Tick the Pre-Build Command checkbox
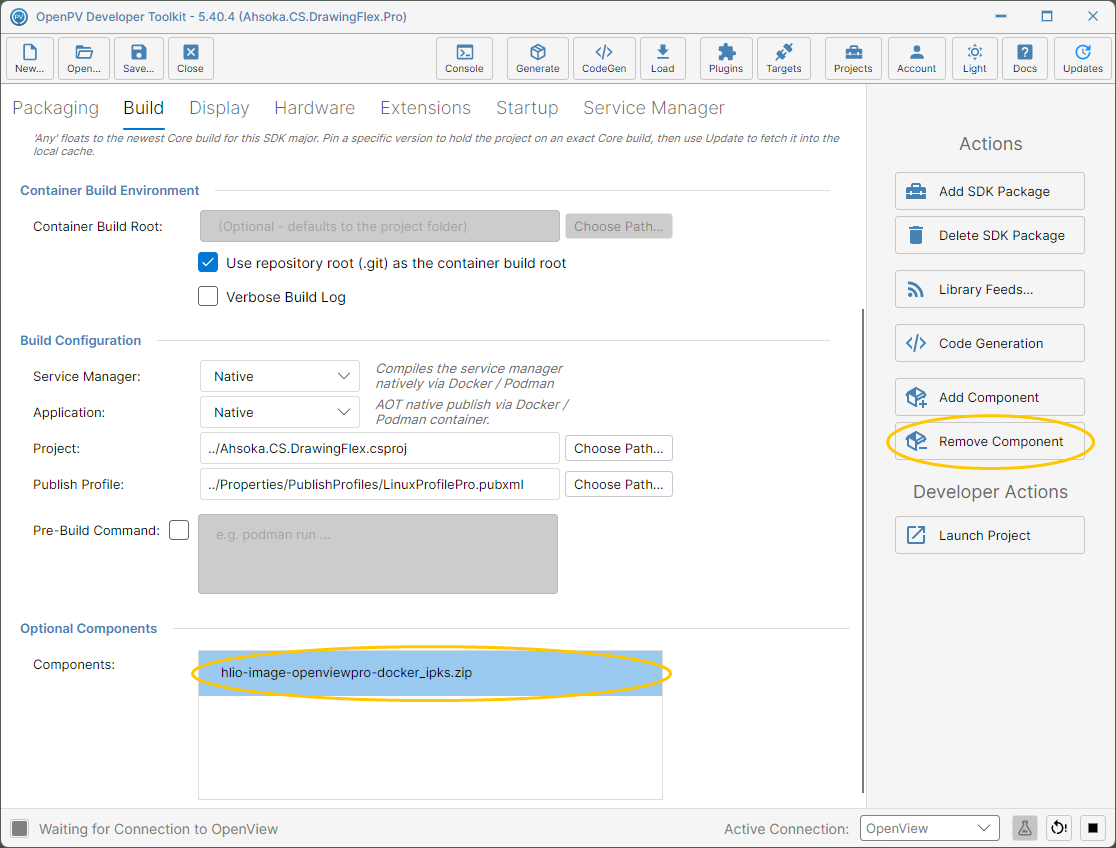Screen dimensions: 1116x848 pos(179,530)
